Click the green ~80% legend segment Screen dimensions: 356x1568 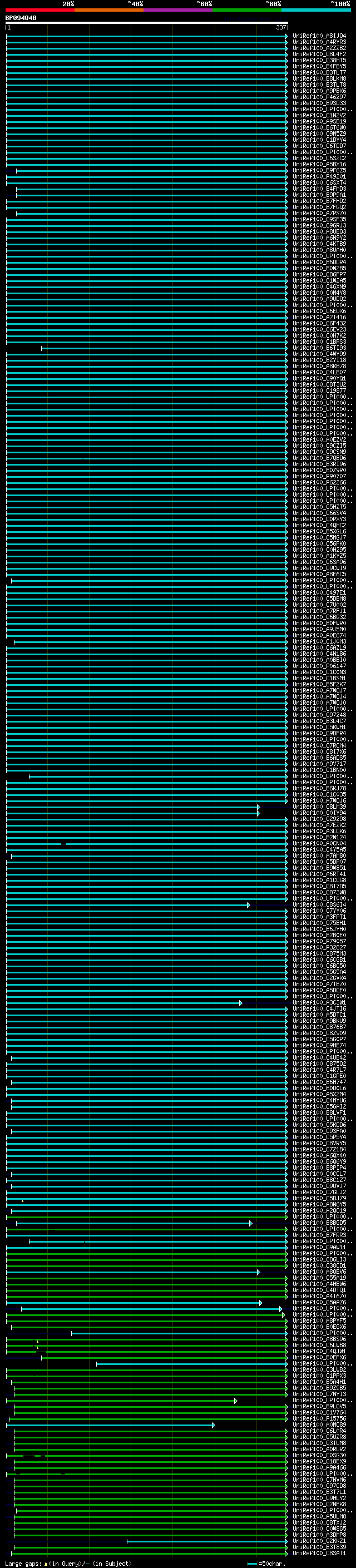coord(247,10)
